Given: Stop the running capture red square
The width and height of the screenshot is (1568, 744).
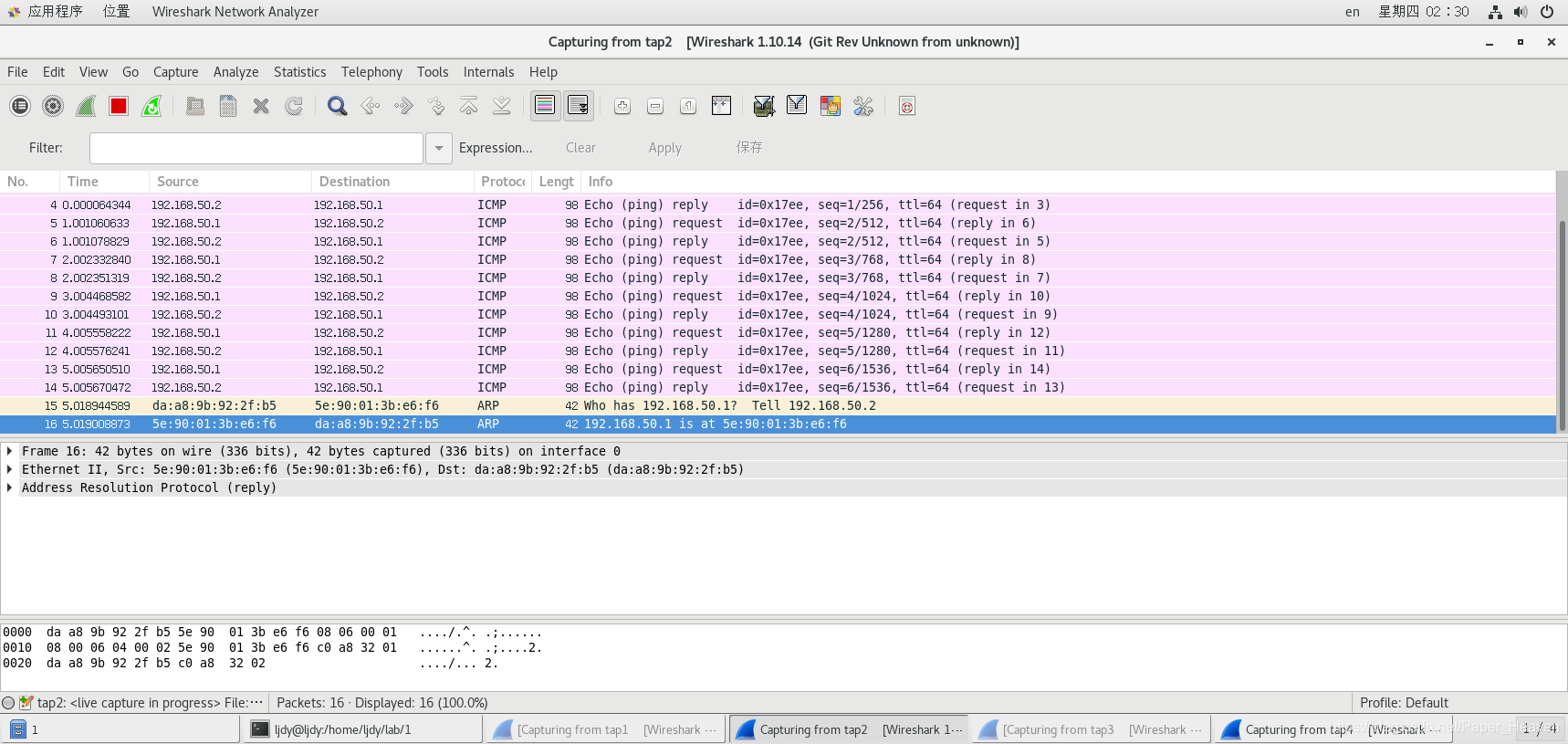Looking at the screenshot, I should pyautogui.click(x=119, y=106).
